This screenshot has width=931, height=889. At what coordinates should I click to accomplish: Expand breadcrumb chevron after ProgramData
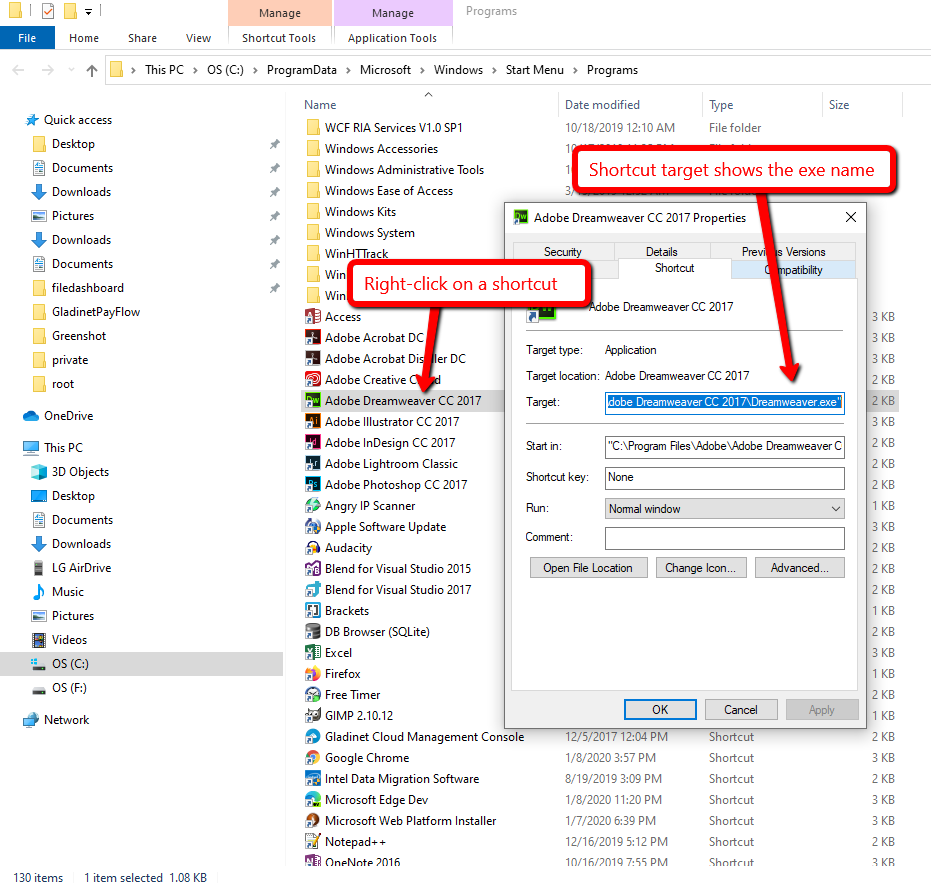tap(348, 70)
